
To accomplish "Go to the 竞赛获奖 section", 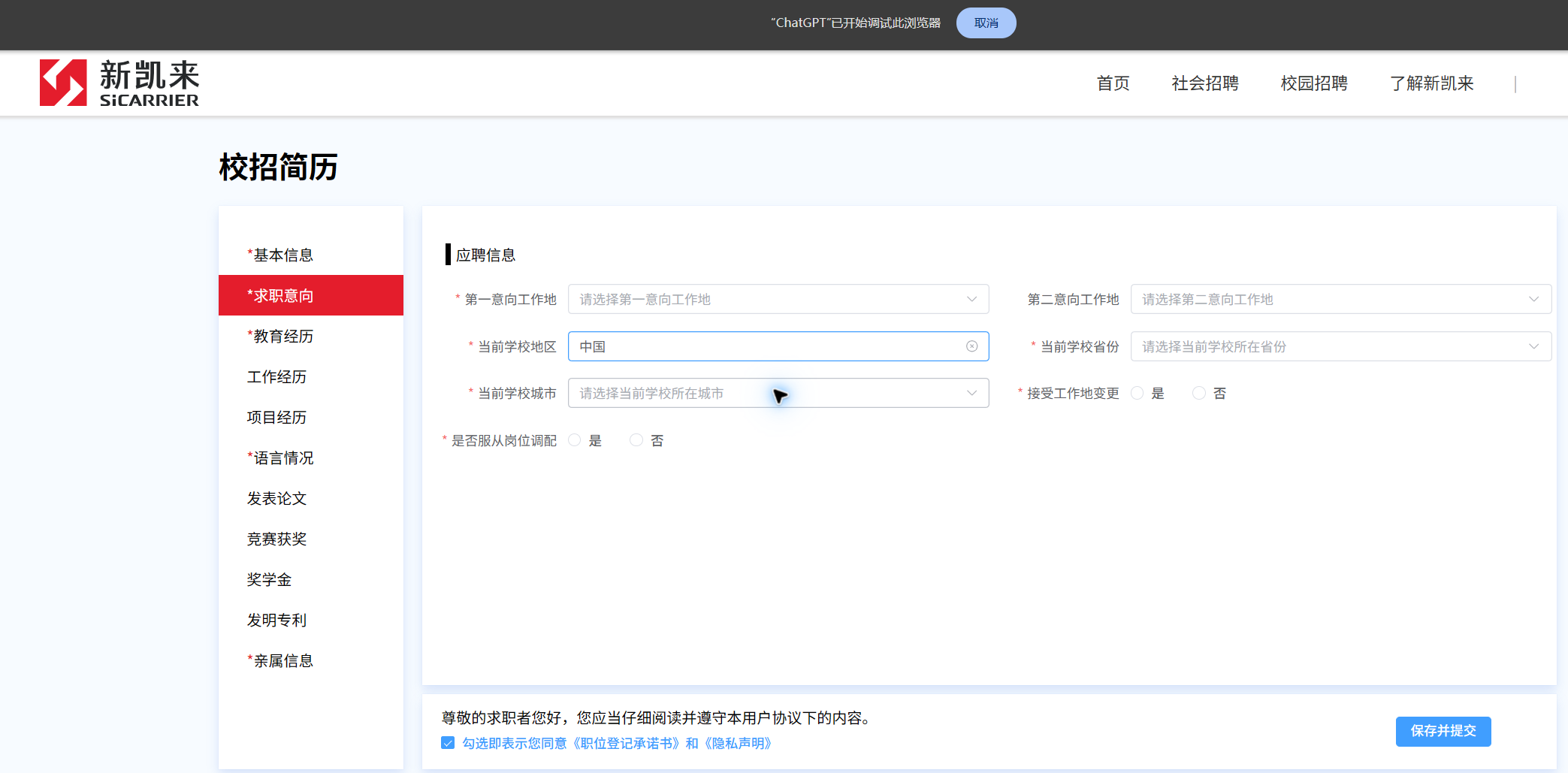I will 311,539.
